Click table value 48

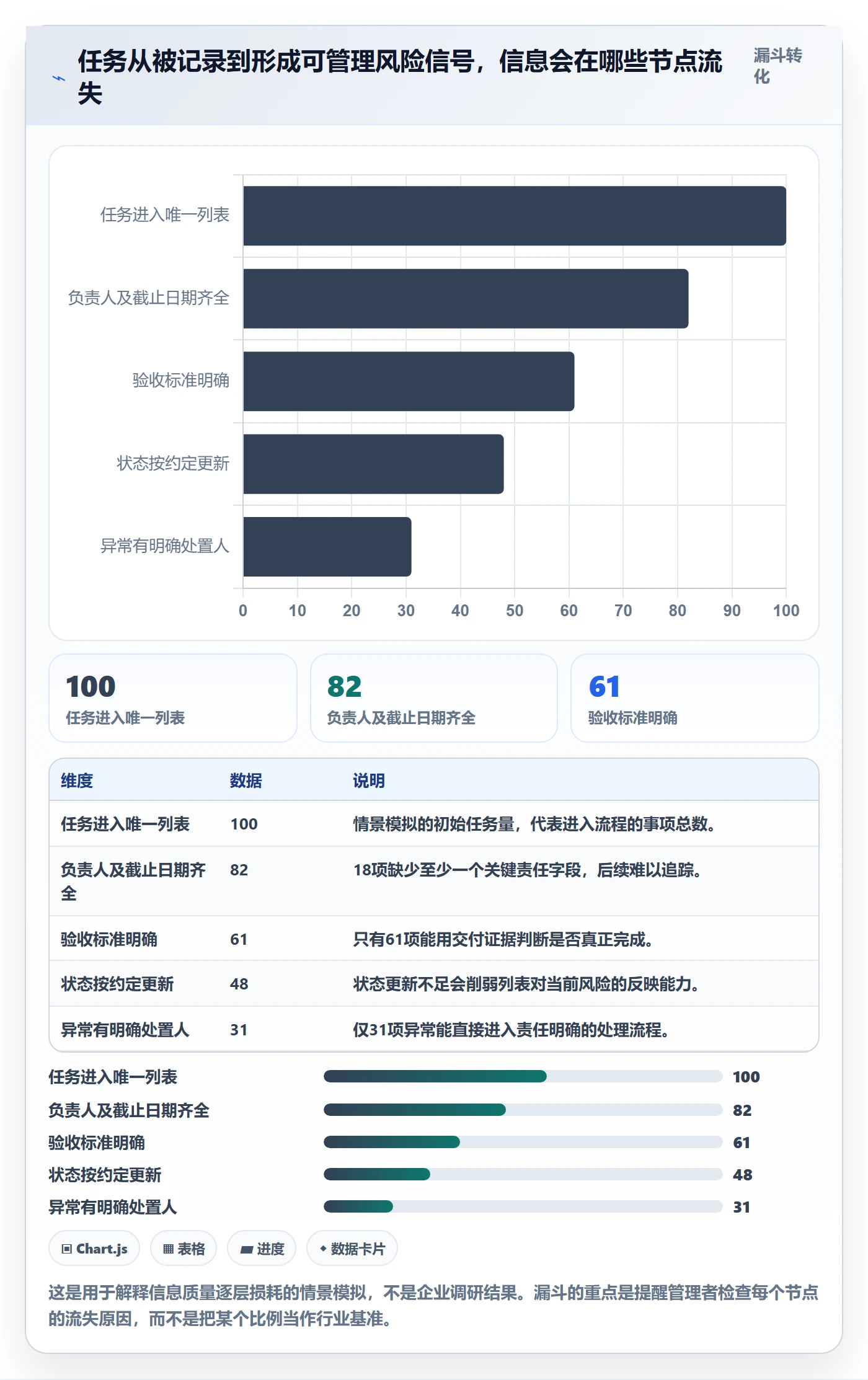[239, 984]
